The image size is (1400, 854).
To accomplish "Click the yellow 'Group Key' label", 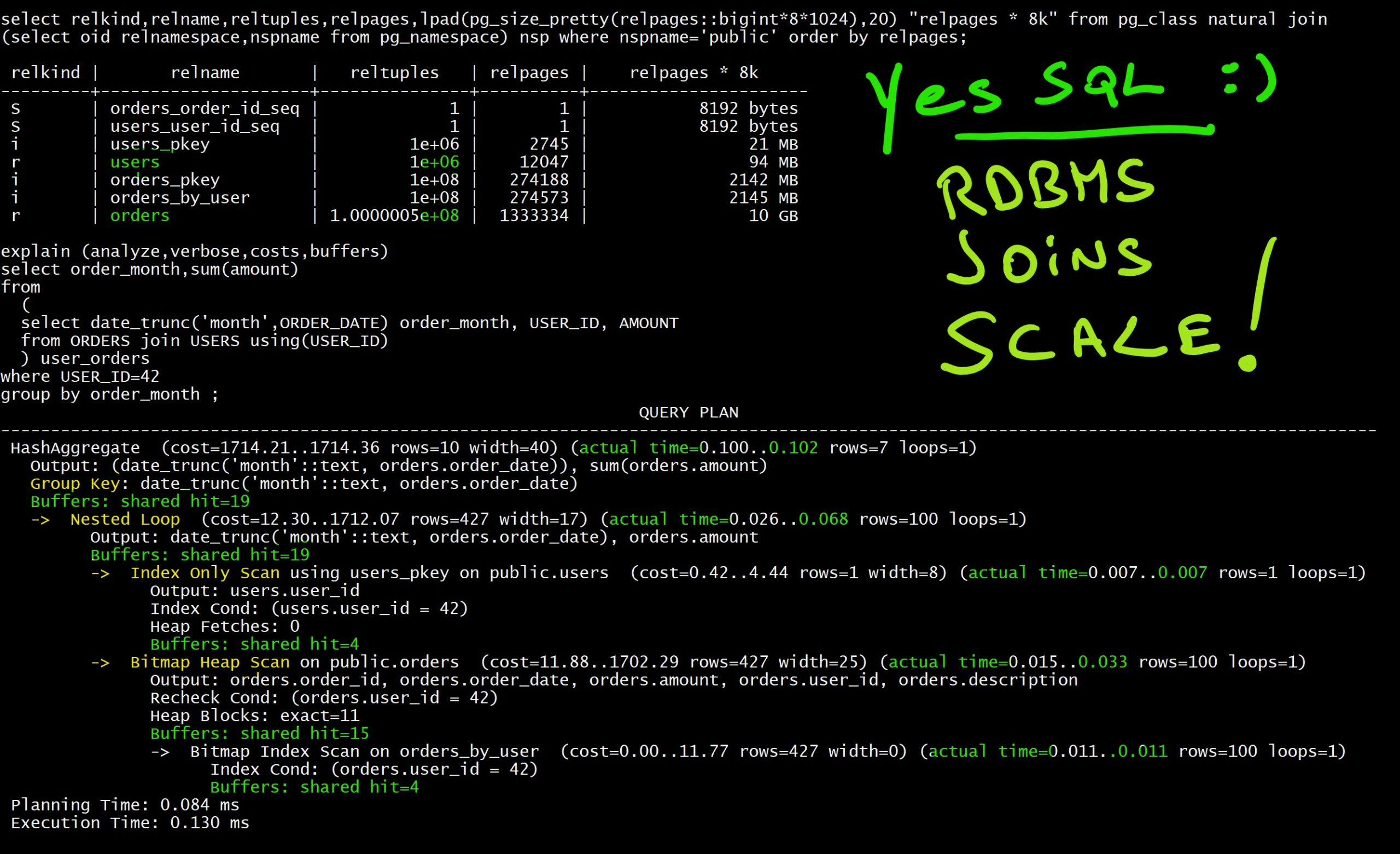I will 75,484.
